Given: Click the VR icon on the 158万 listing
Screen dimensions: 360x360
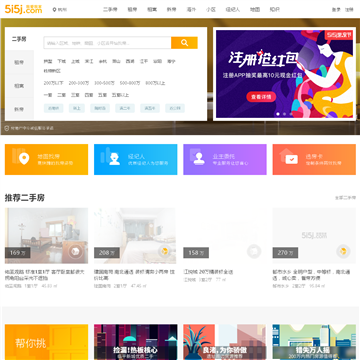Looking at the screenshot, I should tap(254, 251).
